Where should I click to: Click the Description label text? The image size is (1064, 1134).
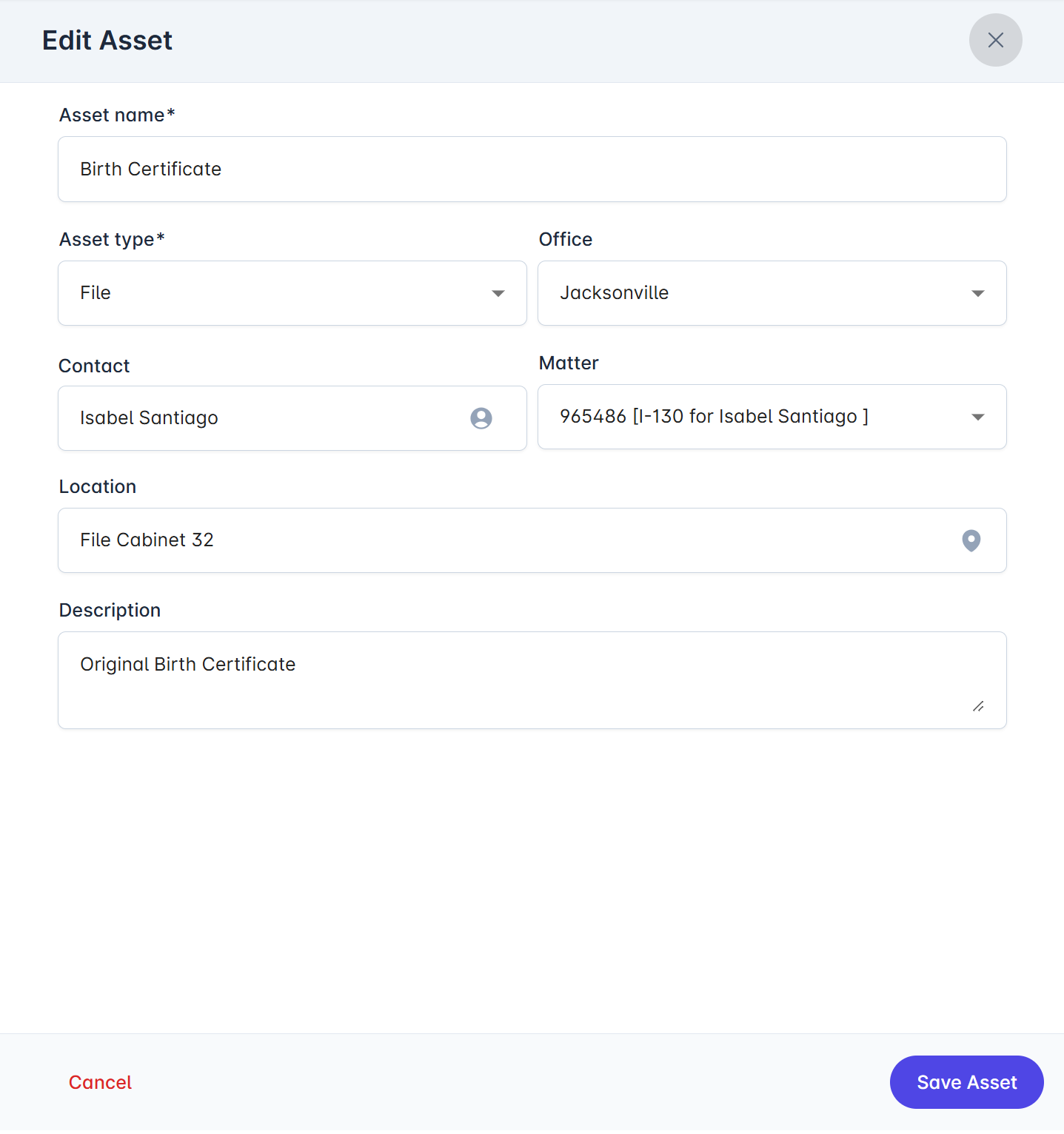pos(110,611)
